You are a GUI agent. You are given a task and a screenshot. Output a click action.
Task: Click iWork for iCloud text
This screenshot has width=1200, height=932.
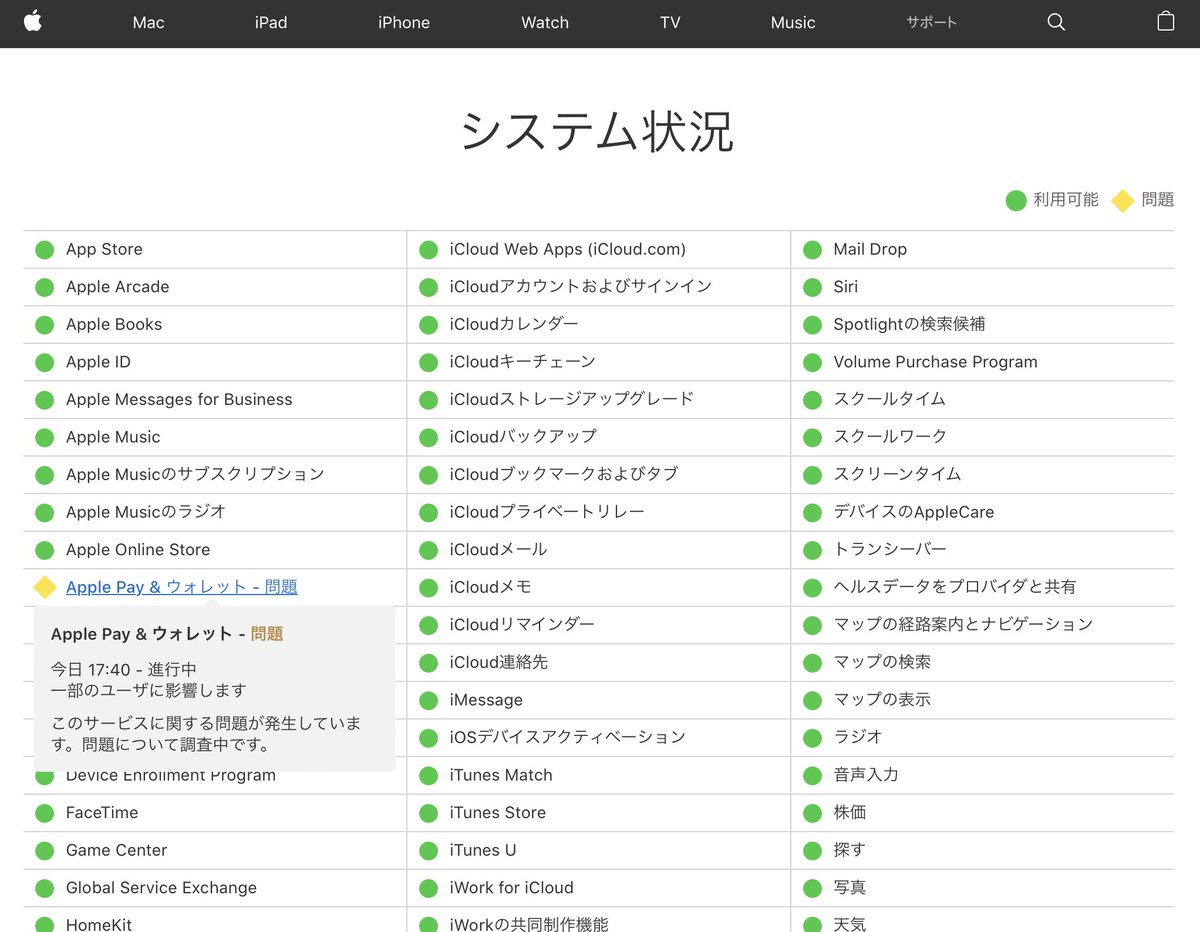point(512,888)
